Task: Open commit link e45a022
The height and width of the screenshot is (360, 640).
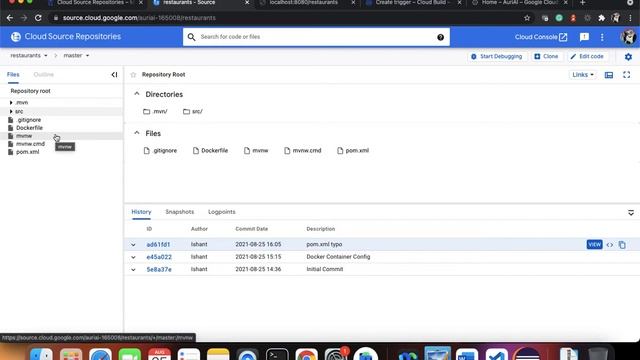Action: tap(159, 257)
